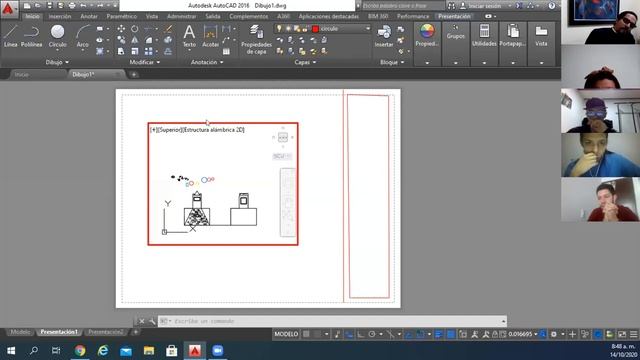Click the Insertar block icon

pos(384,36)
